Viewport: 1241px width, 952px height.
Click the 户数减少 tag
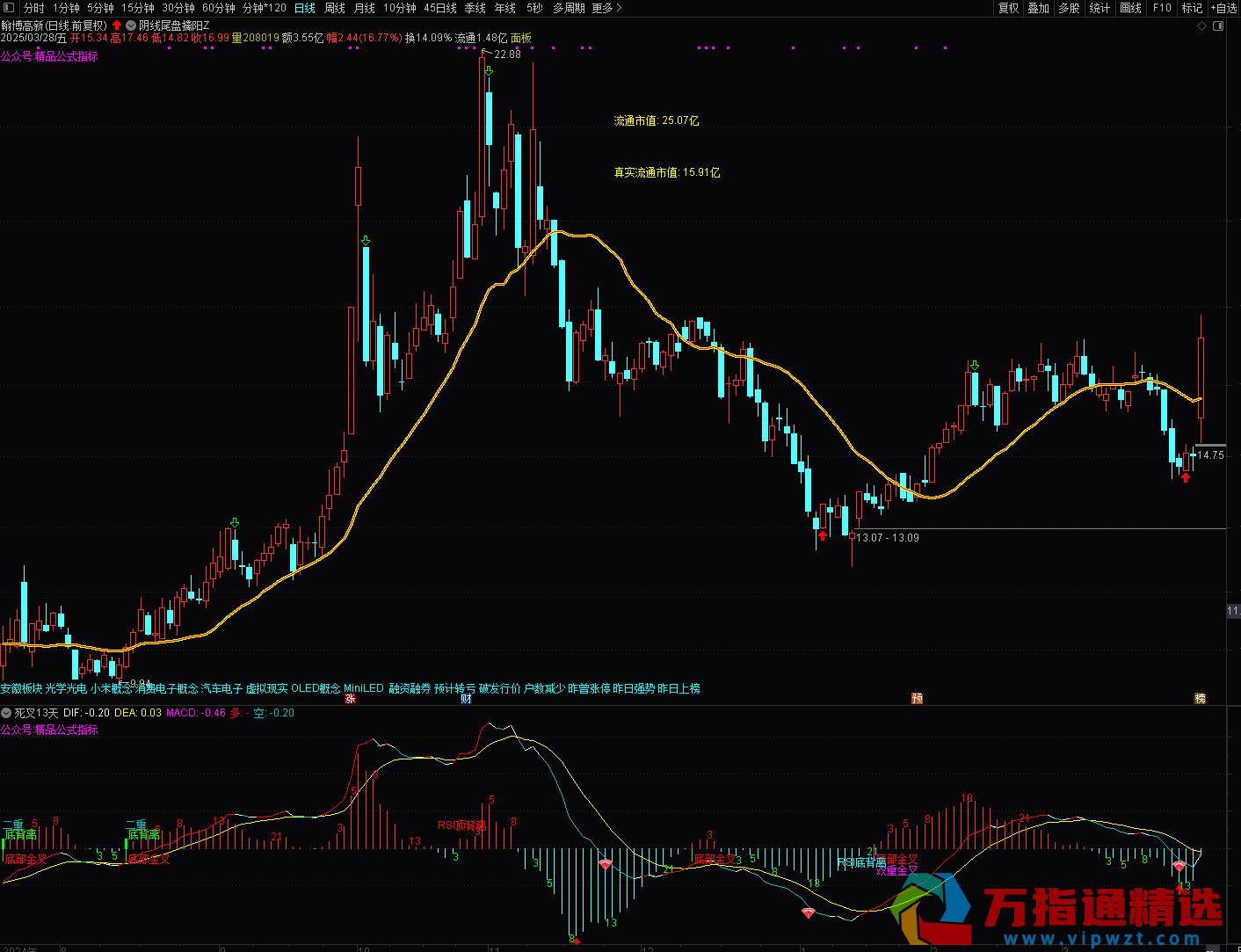coord(544,688)
